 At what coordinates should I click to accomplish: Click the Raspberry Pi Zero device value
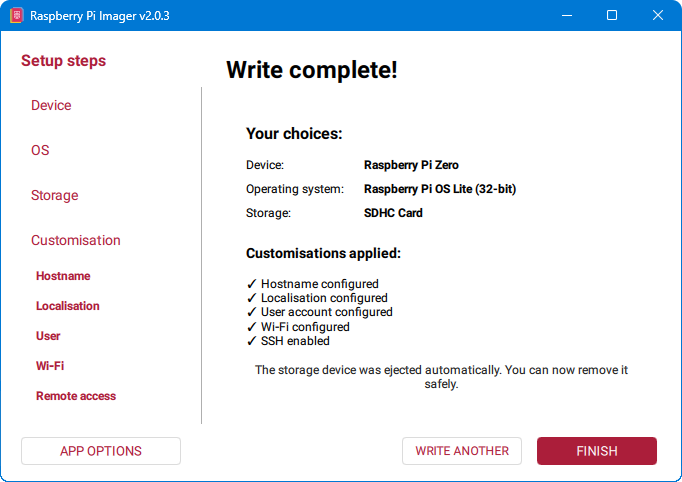[x=411, y=165]
